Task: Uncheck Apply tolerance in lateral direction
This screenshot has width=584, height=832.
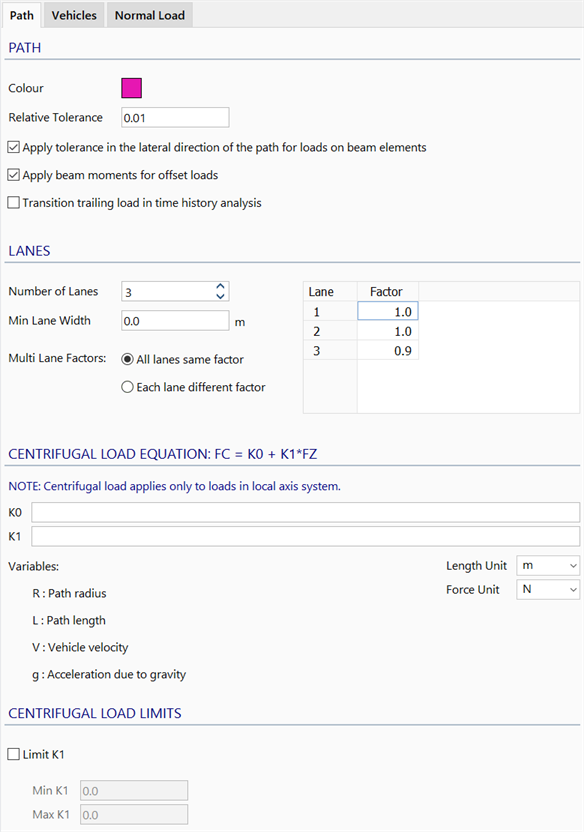Action: click(14, 147)
